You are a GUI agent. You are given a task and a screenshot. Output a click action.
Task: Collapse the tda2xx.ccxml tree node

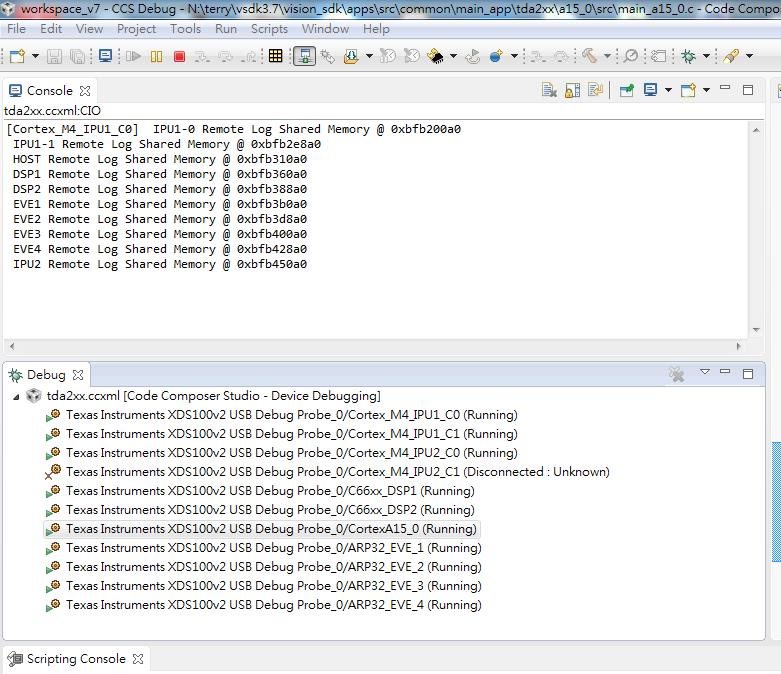(16, 397)
